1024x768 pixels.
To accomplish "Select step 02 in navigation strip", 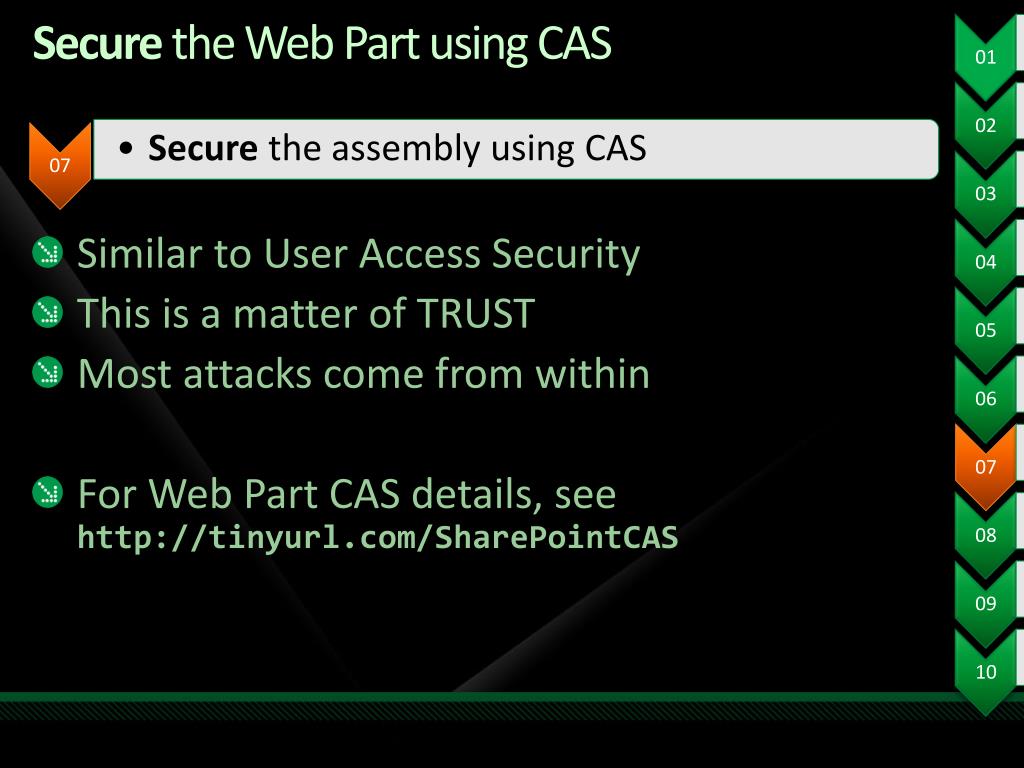I will (986, 126).
